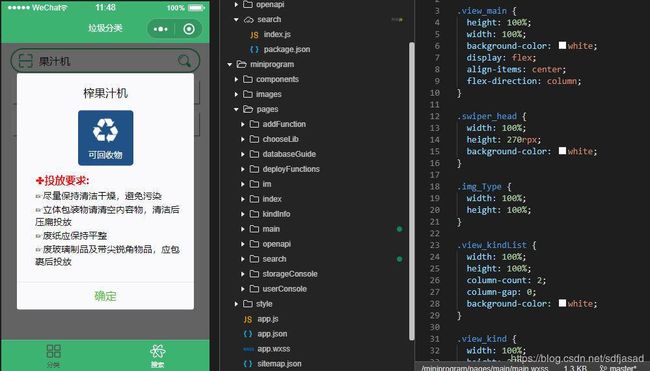Select the openapi folder under pages
This screenshot has width=650, height=371.
[x=276, y=244]
